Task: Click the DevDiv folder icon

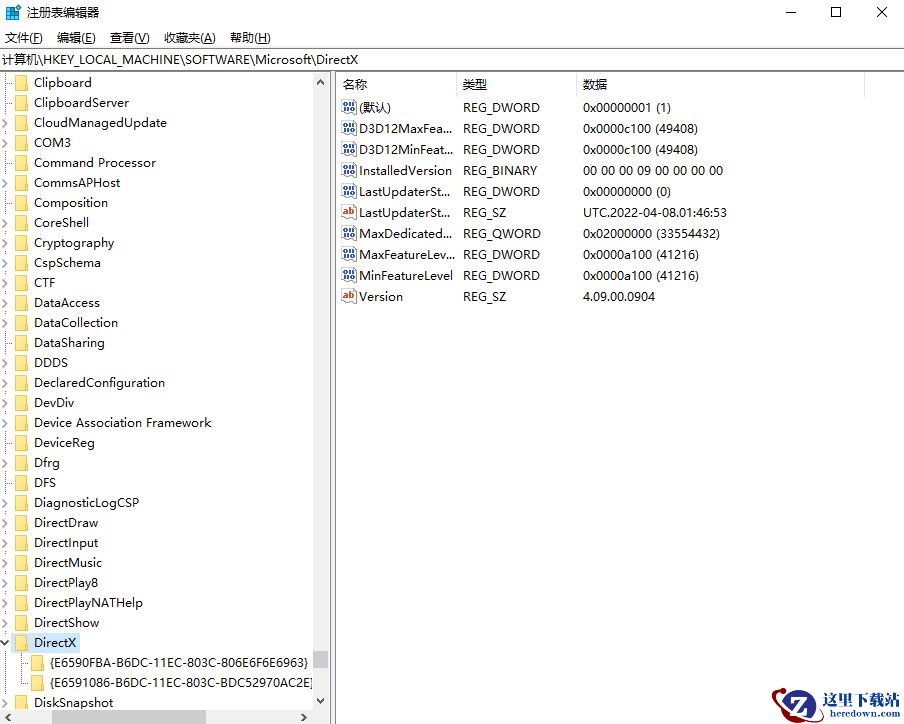Action: pyautogui.click(x=21, y=403)
